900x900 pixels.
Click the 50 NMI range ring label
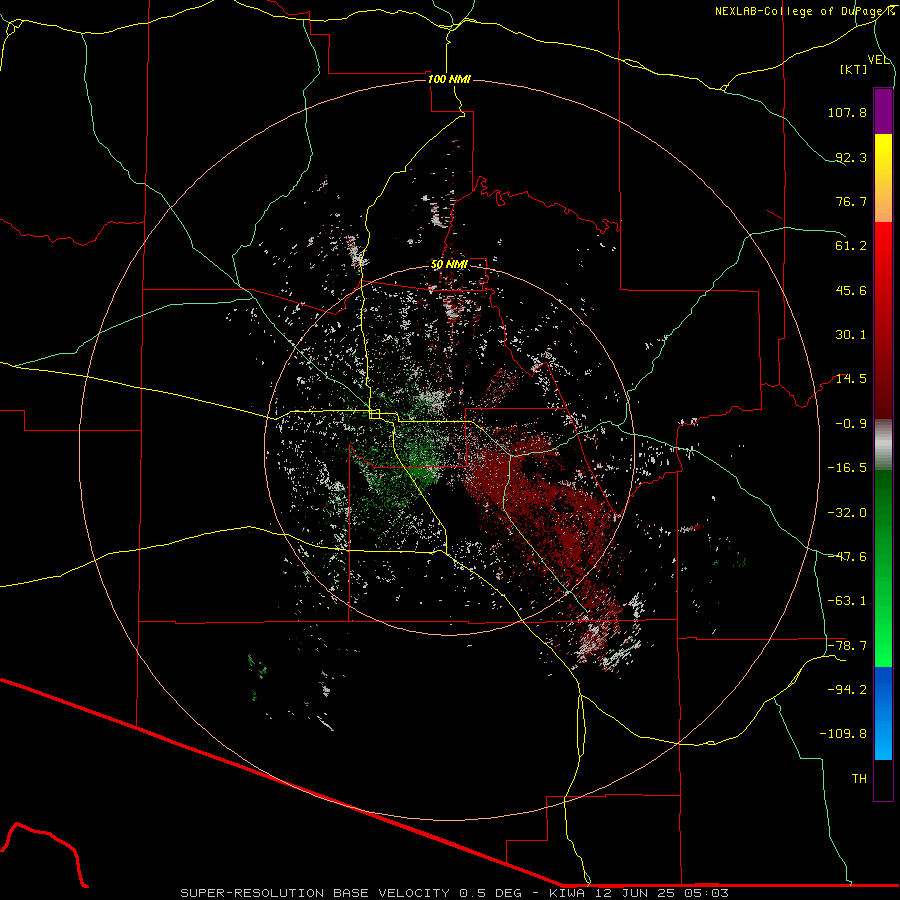[449, 265]
